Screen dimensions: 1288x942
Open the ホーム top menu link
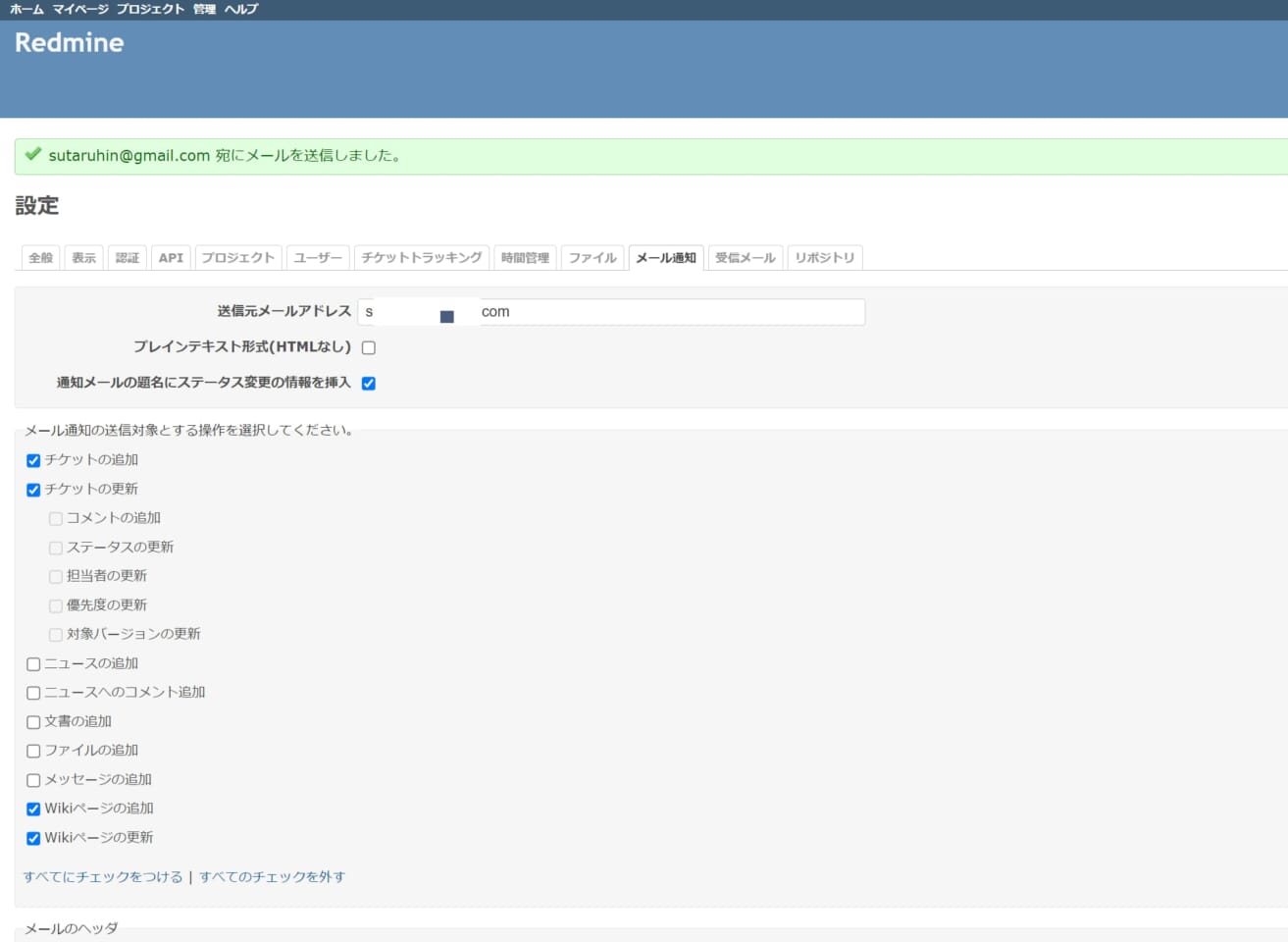pyautogui.click(x=26, y=9)
